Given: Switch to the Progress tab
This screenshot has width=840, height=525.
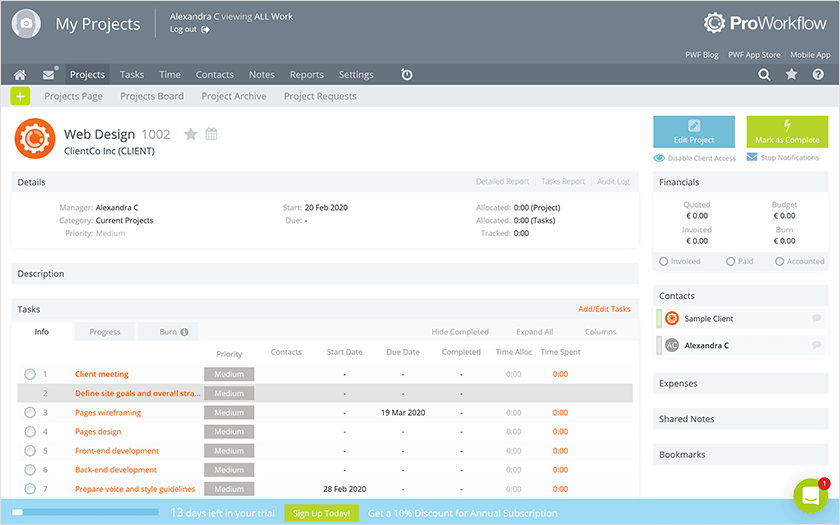Looking at the screenshot, I should (105, 332).
